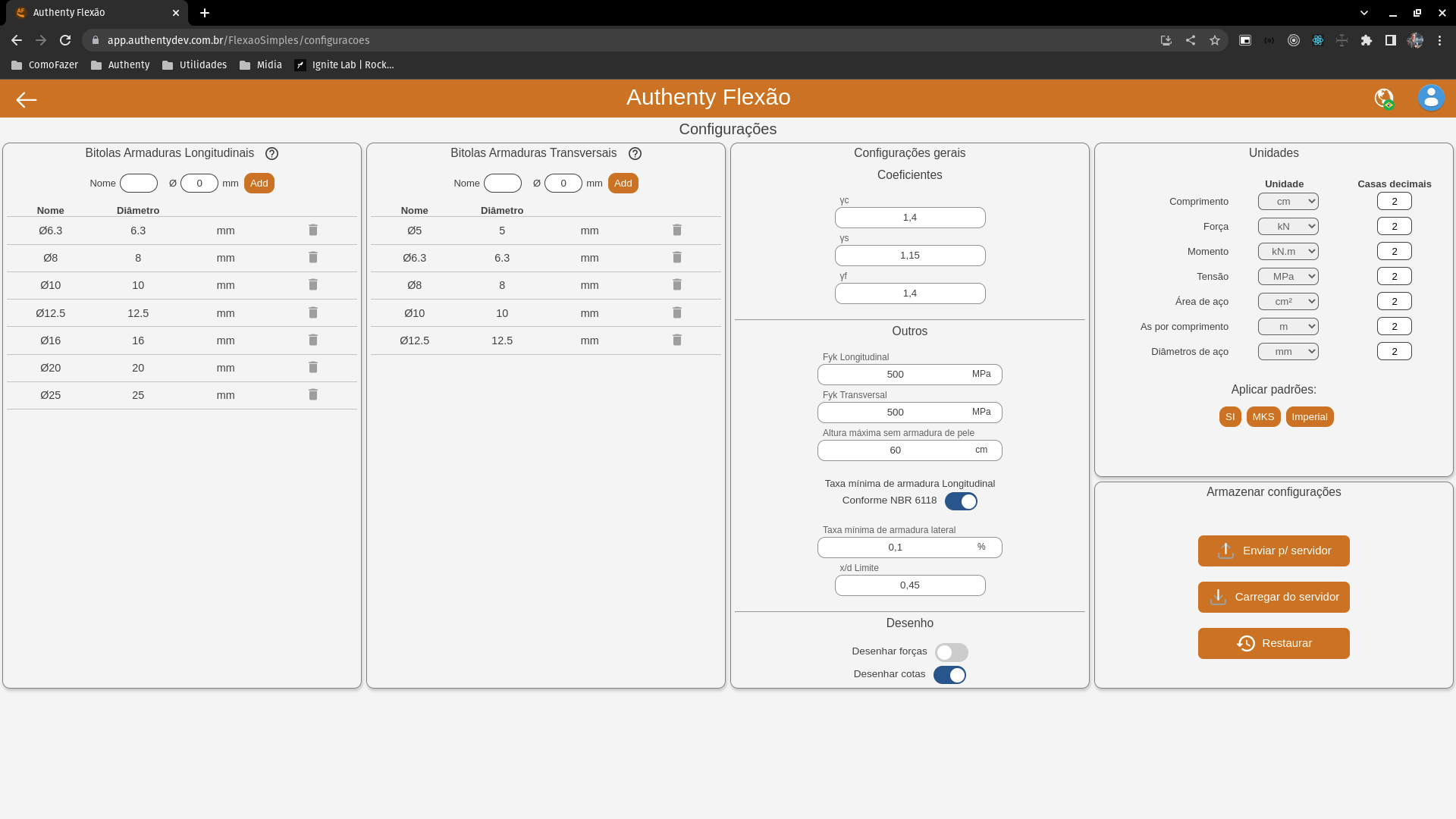Focus the longitudinal bar Nome field
Viewport: 1456px width, 819px height.
[x=139, y=184]
